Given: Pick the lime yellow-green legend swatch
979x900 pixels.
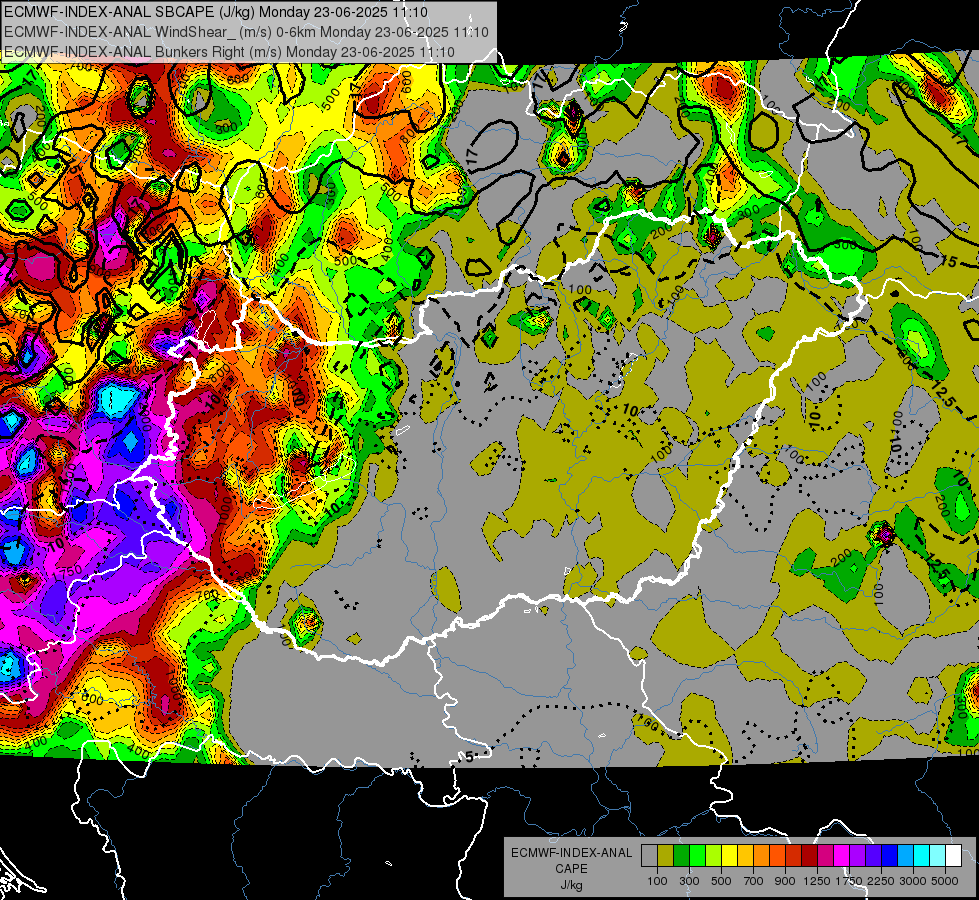Looking at the screenshot, I should pyautogui.click(x=713, y=856).
